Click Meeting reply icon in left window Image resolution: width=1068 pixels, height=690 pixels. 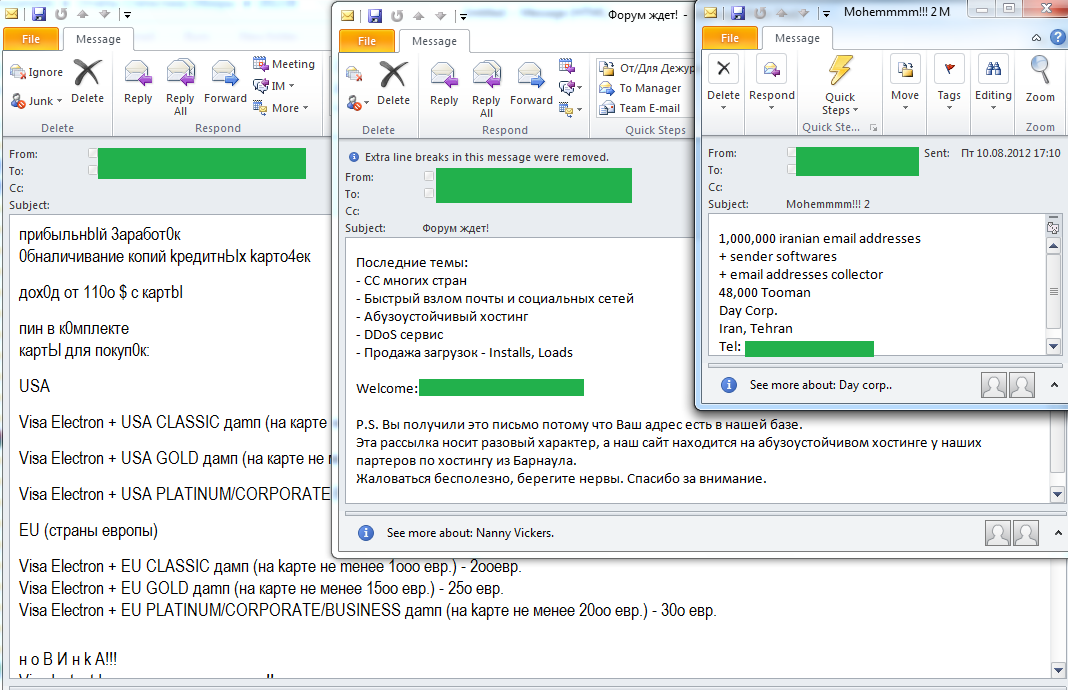point(260,64)
